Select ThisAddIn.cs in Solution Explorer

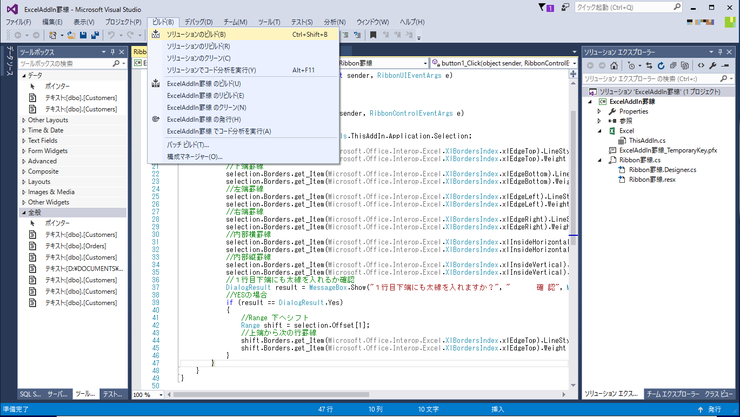(647, 141)
